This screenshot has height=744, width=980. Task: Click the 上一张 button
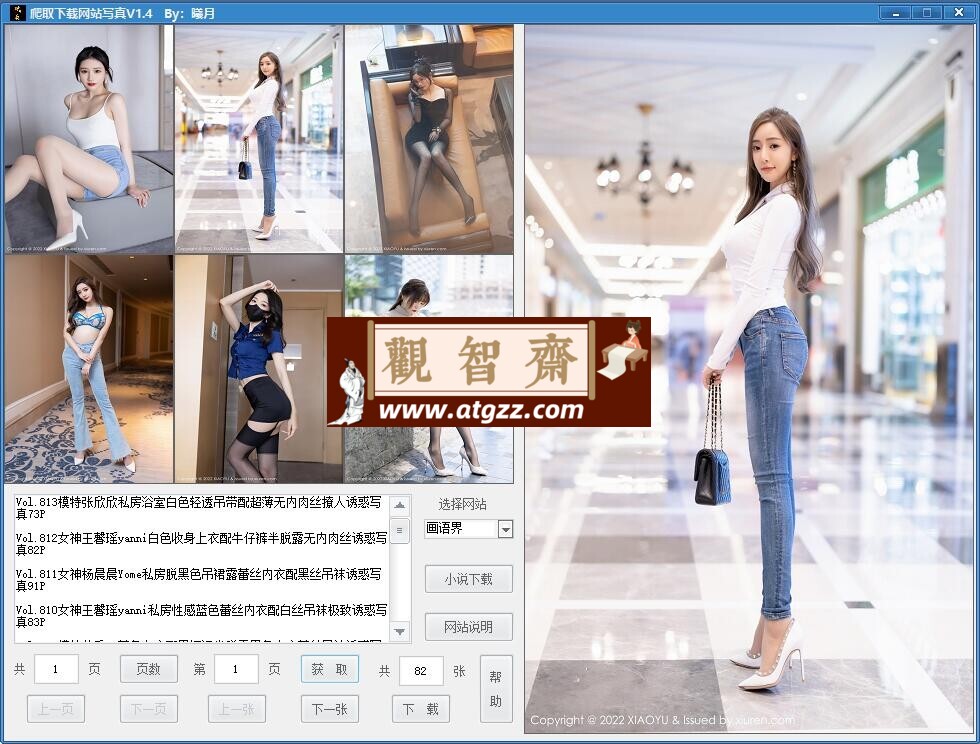(237, 709)
